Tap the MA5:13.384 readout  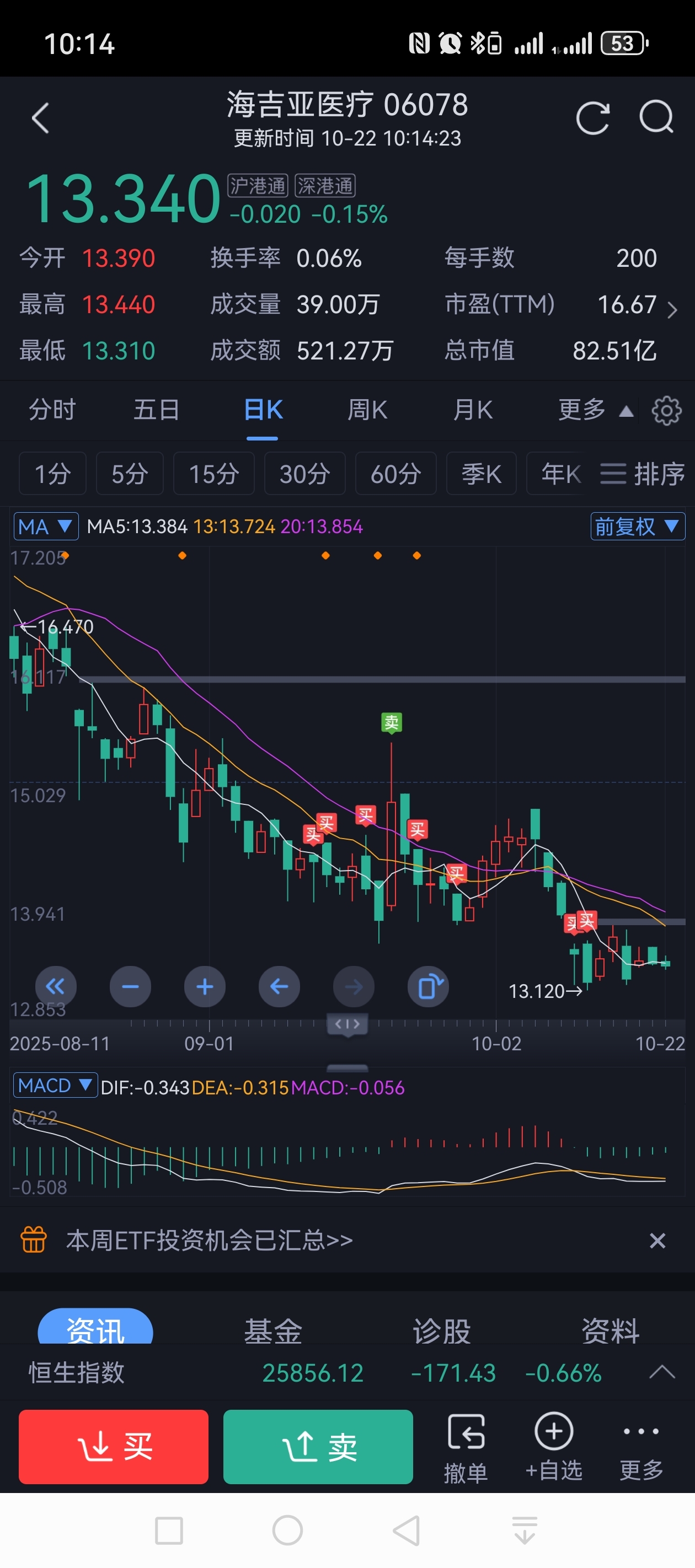(137, 527)
